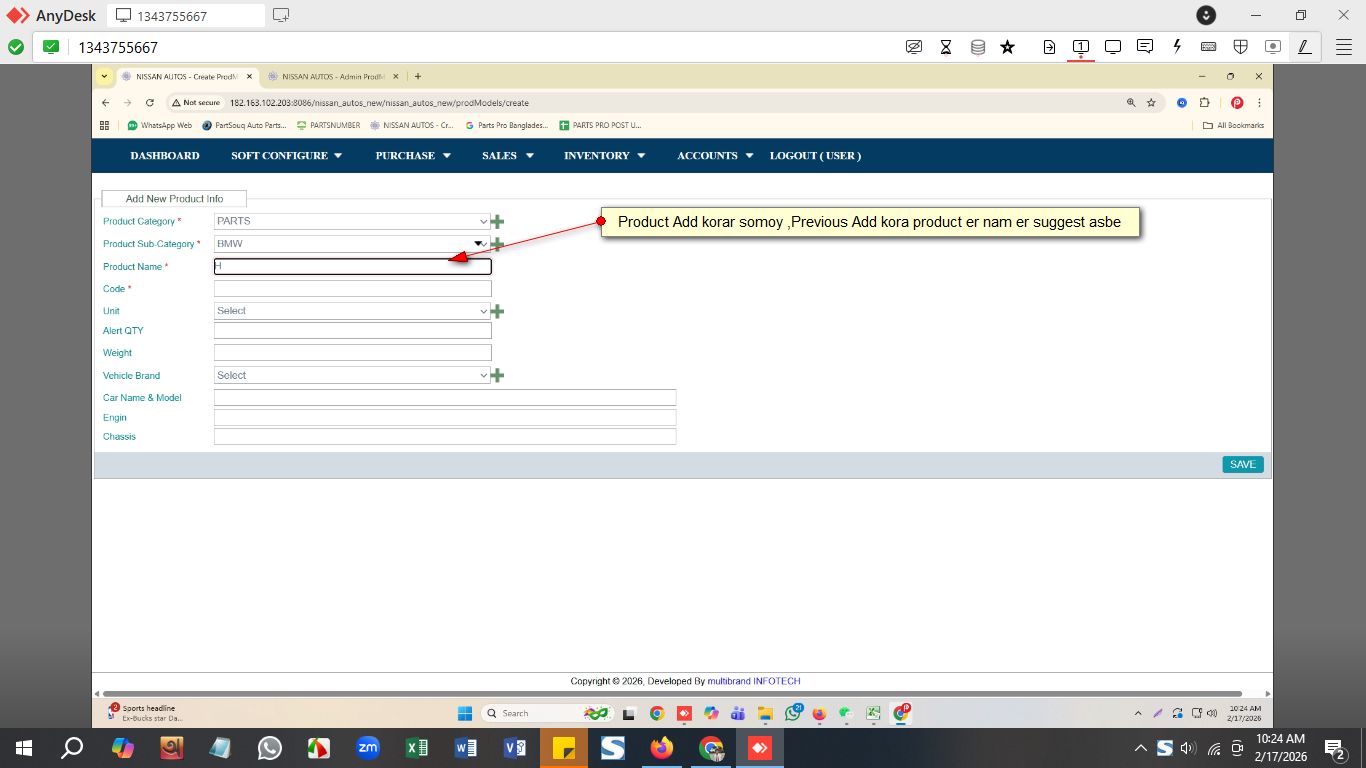Viewport: 1366px width, 768px height.
Task: Bookmark this page with Chrome star icon
Action: tap(1151, 103)
